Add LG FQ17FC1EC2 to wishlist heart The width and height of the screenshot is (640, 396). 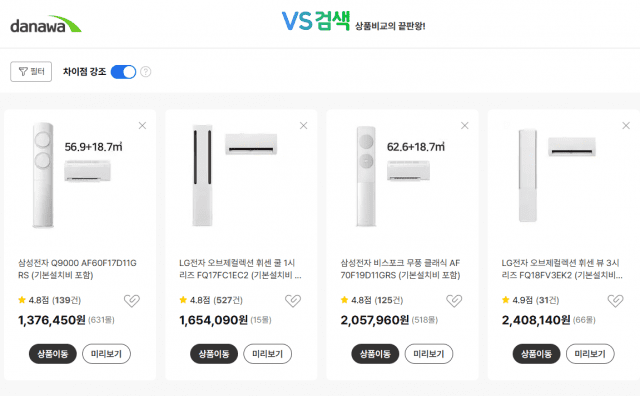tap(293, 300)
